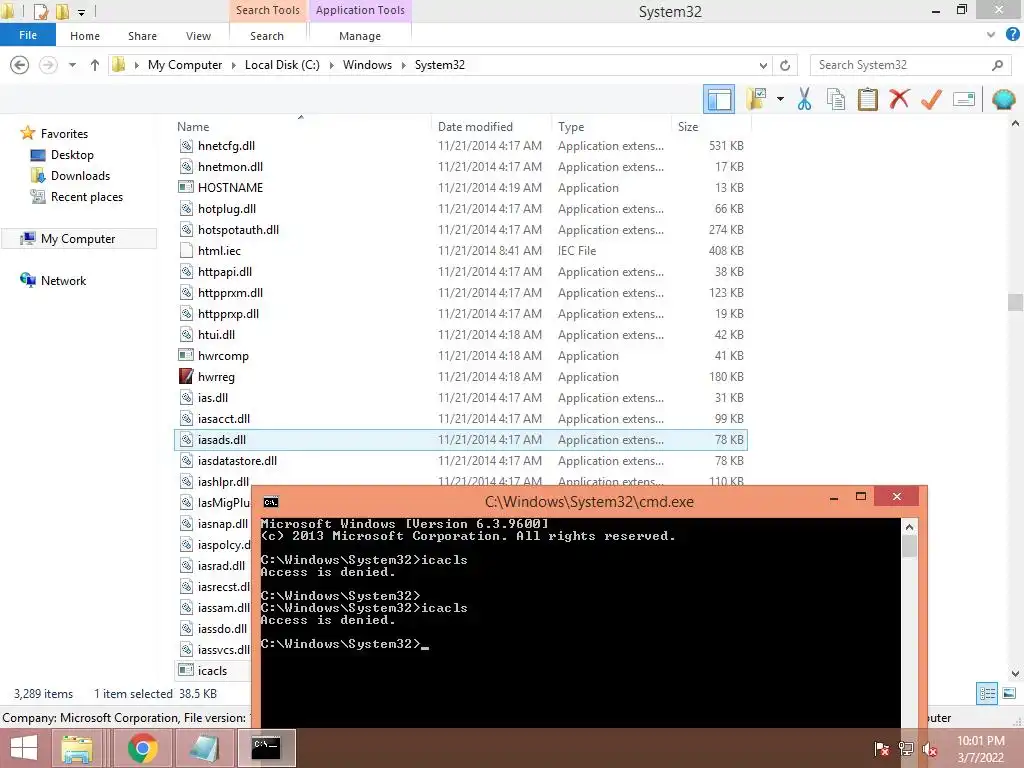Open the Search ribbon tab

(267, 36)
